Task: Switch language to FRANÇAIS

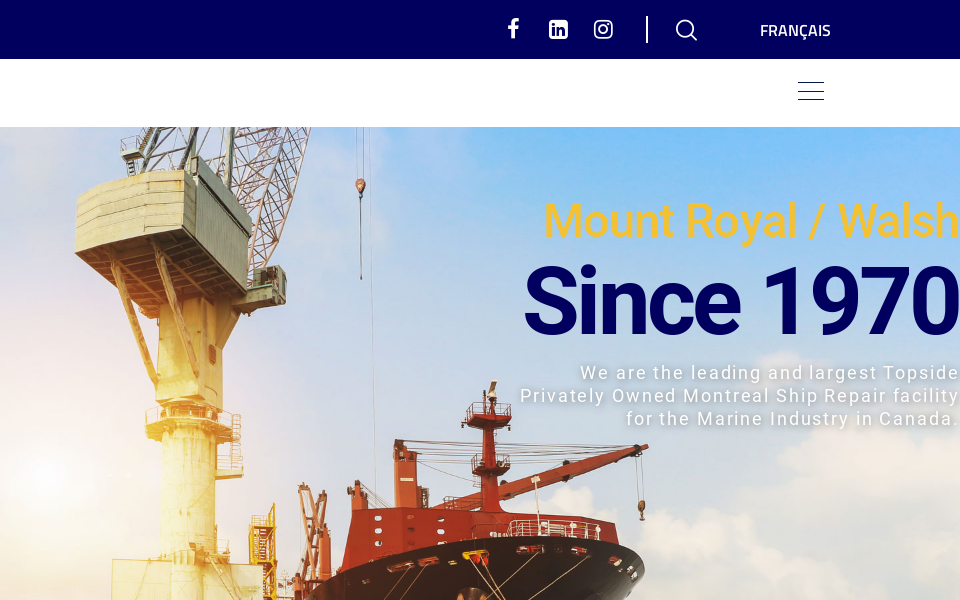Action: point(795,30)
